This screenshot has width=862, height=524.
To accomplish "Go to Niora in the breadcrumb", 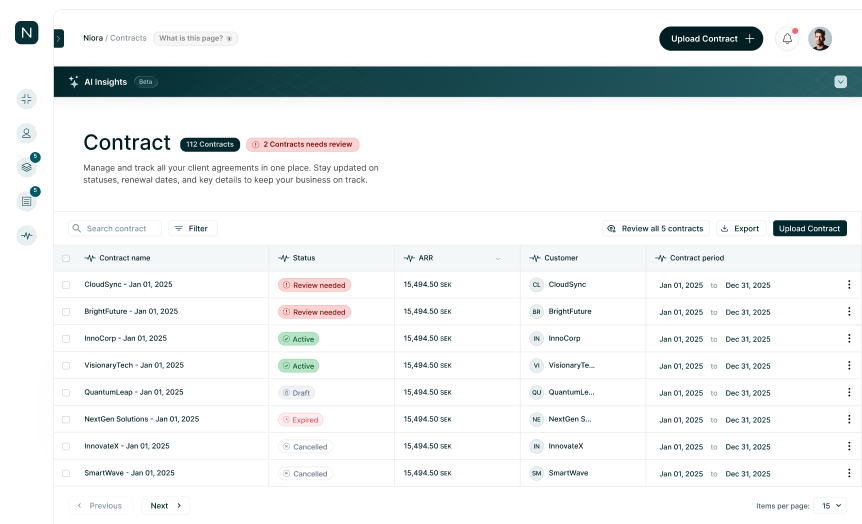I will 92,38.
